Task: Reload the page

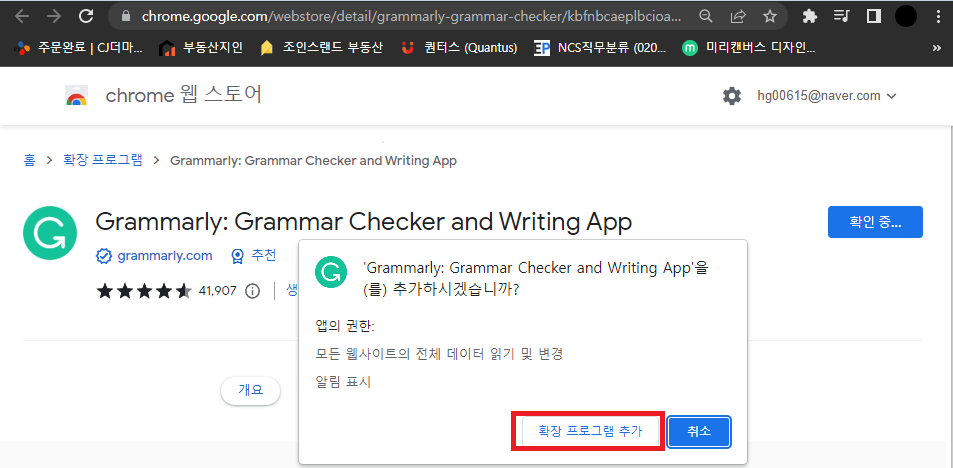Action: click(87, 16)
